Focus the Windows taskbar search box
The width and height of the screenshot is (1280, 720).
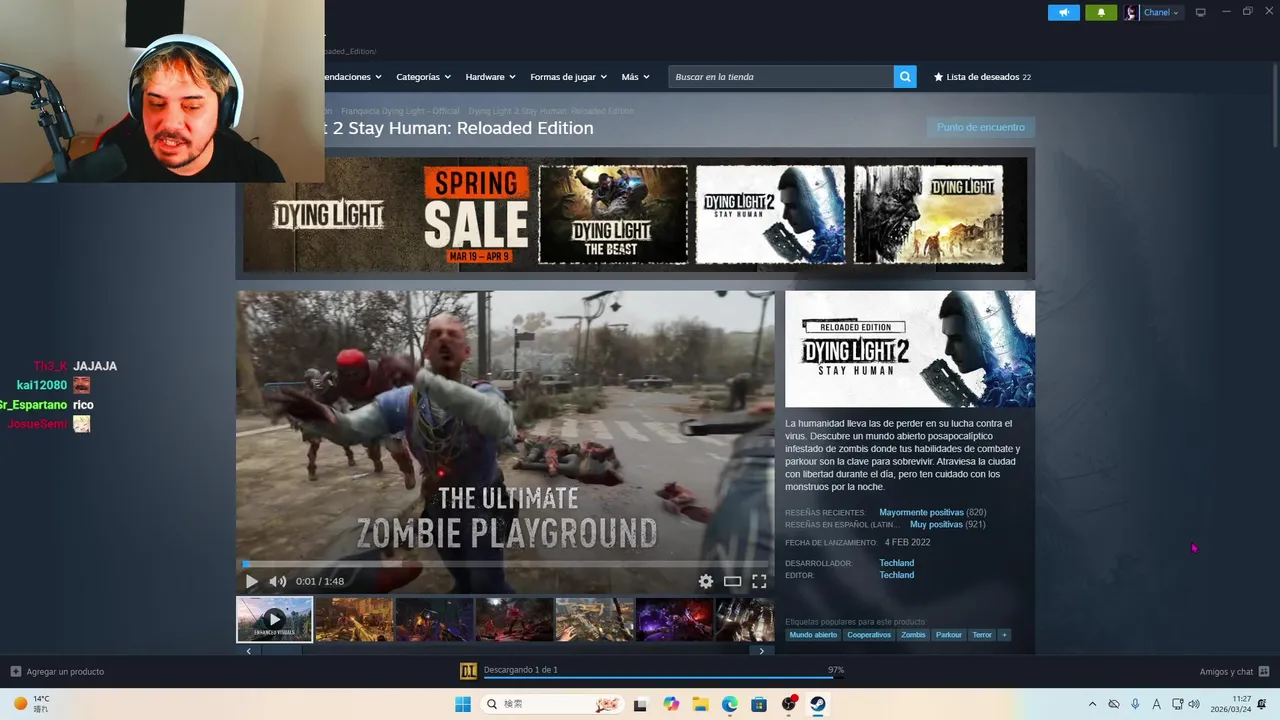[551, 704]
